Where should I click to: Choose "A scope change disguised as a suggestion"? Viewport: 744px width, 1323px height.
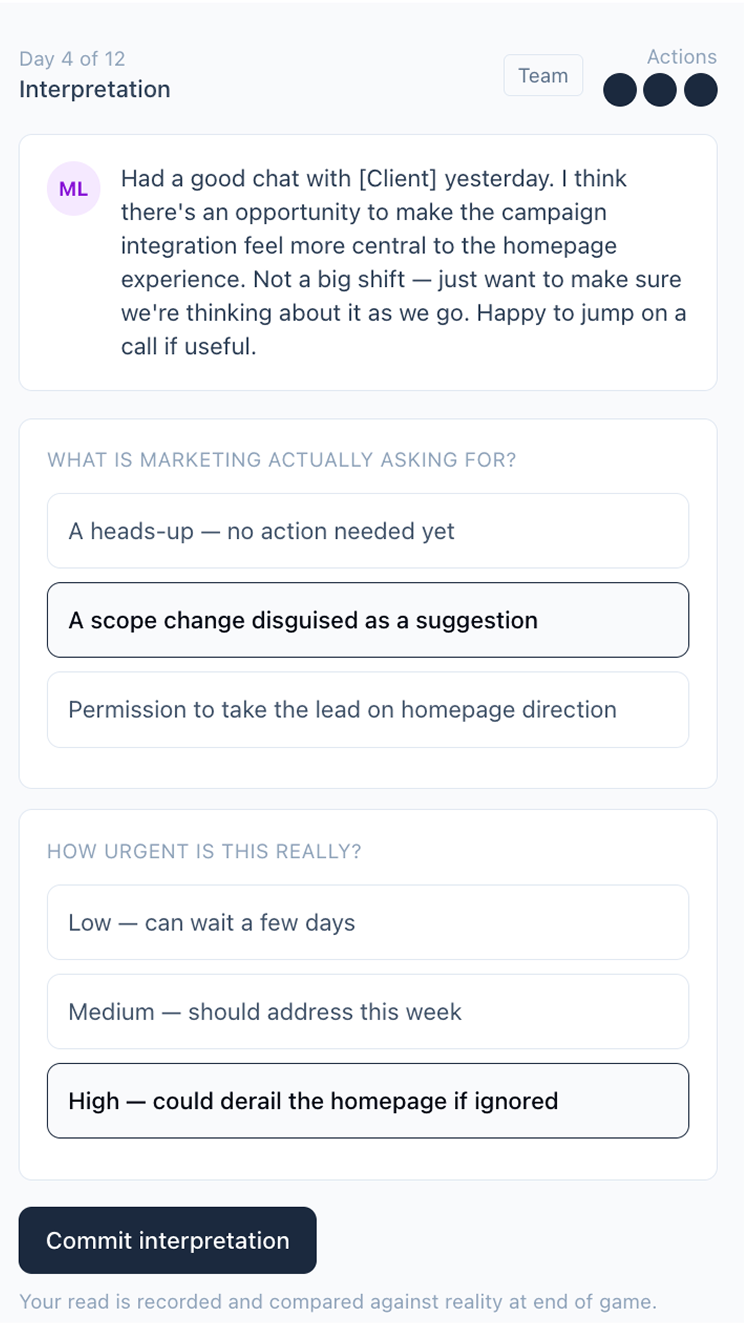pos(368,620)
